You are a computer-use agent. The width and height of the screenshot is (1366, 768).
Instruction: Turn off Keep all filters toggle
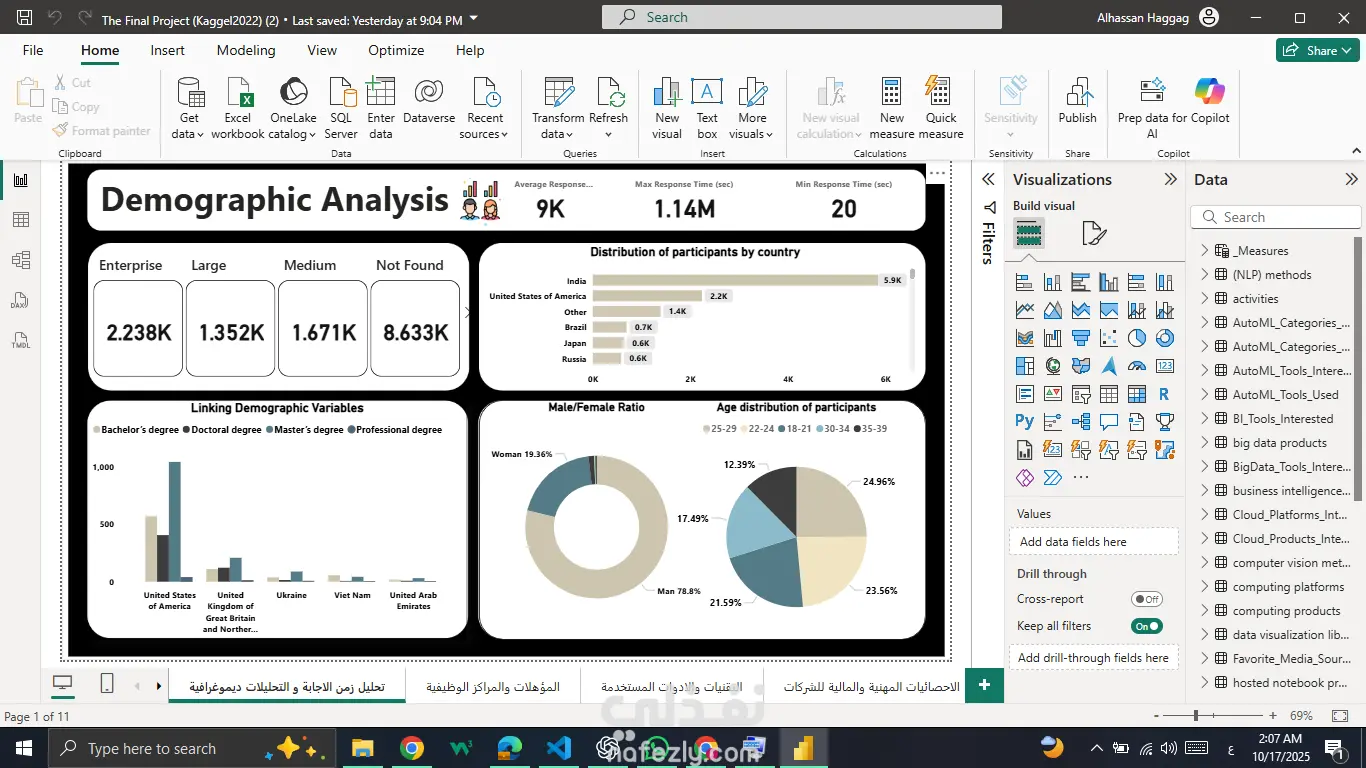1146,626
